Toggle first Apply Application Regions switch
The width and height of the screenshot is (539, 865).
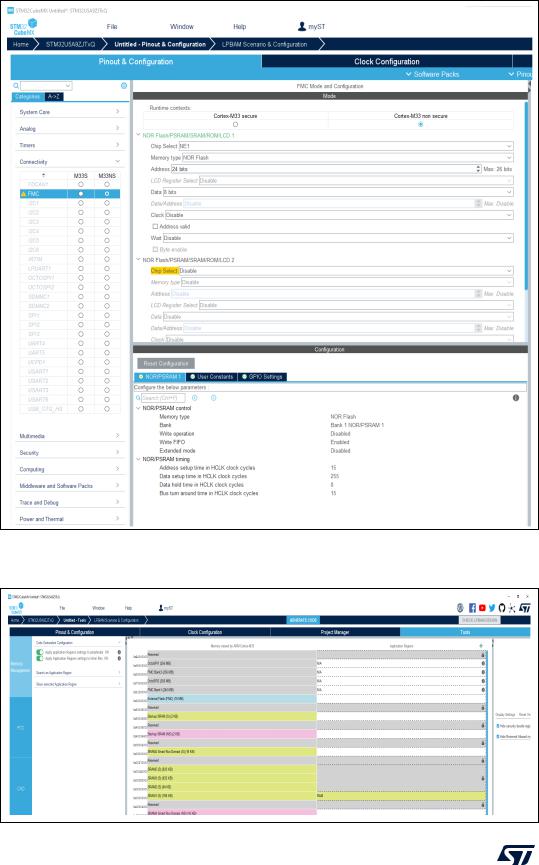(x=40, y=652)
